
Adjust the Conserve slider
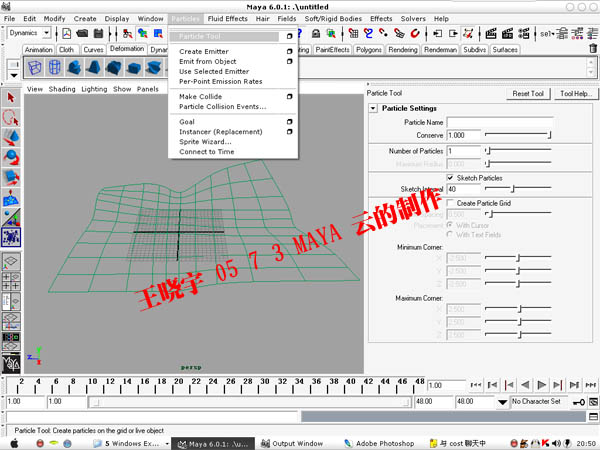point(518,134)
